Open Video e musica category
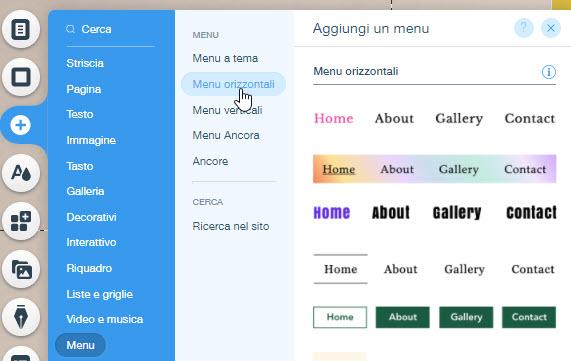571x361 pixels. 105,319
